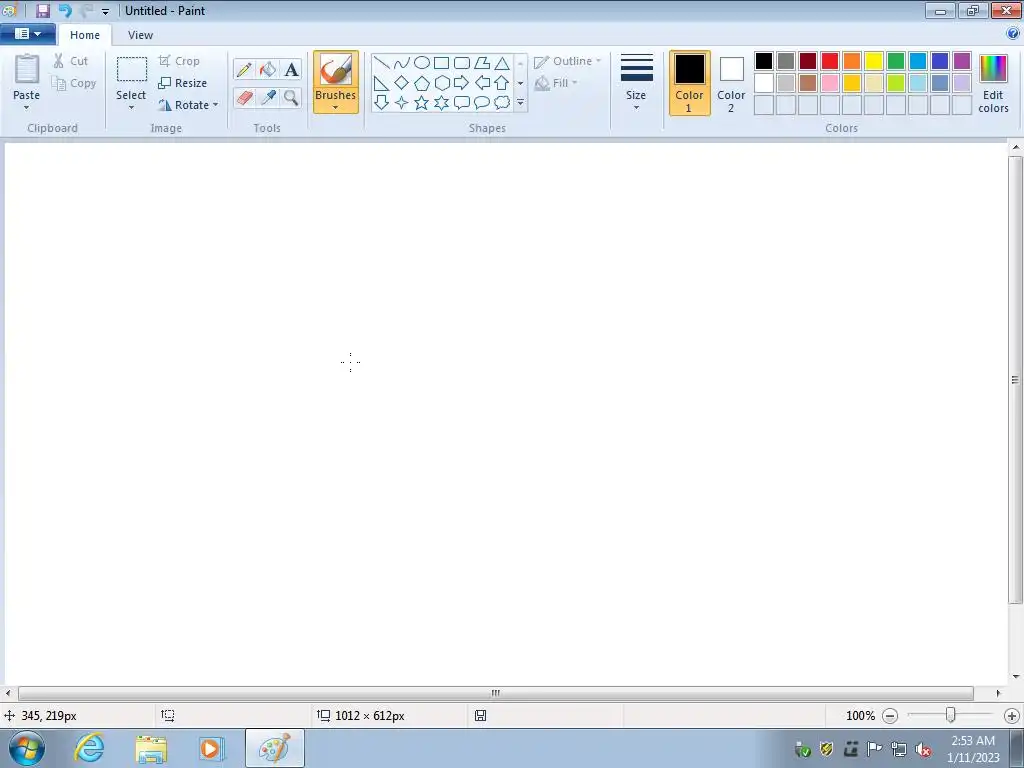Screen dimensions: 1024x768
Task: Click the Resize button
Action: point(183,83)
